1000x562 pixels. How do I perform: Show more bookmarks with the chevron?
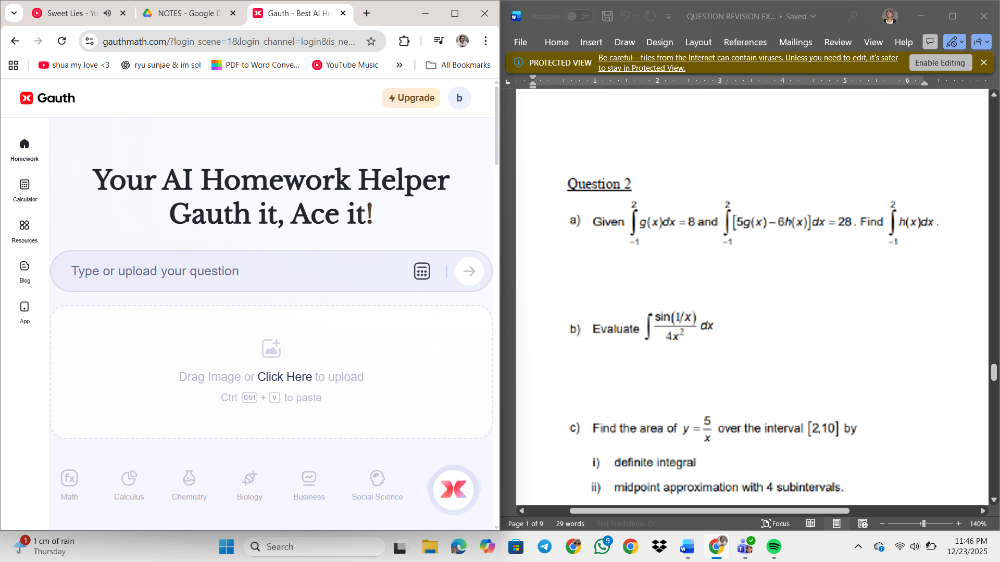400,65
